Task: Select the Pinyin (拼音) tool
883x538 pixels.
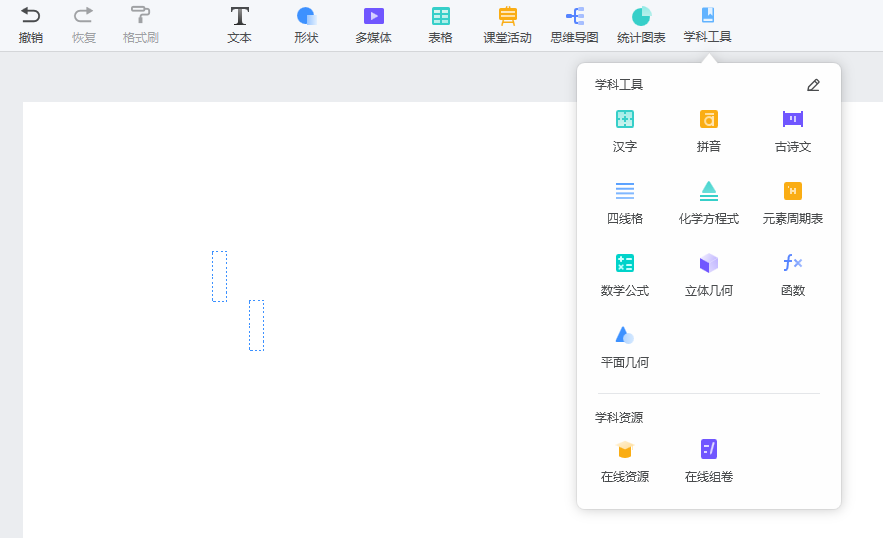Action: click(x=709, y=130)
